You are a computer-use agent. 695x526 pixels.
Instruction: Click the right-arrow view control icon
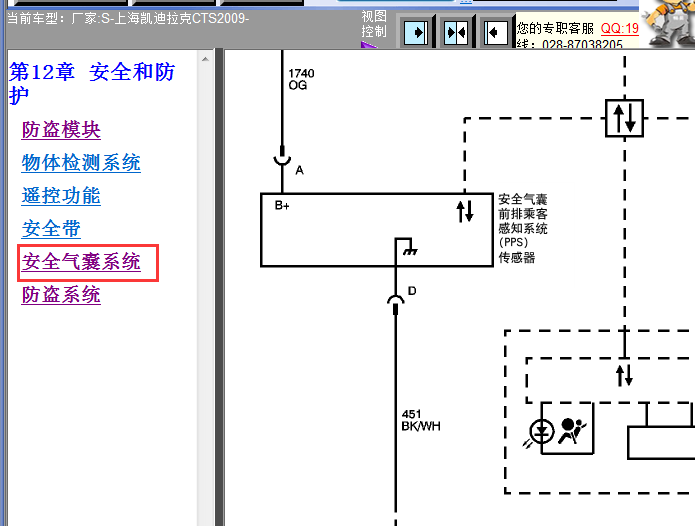click(416, 32)
